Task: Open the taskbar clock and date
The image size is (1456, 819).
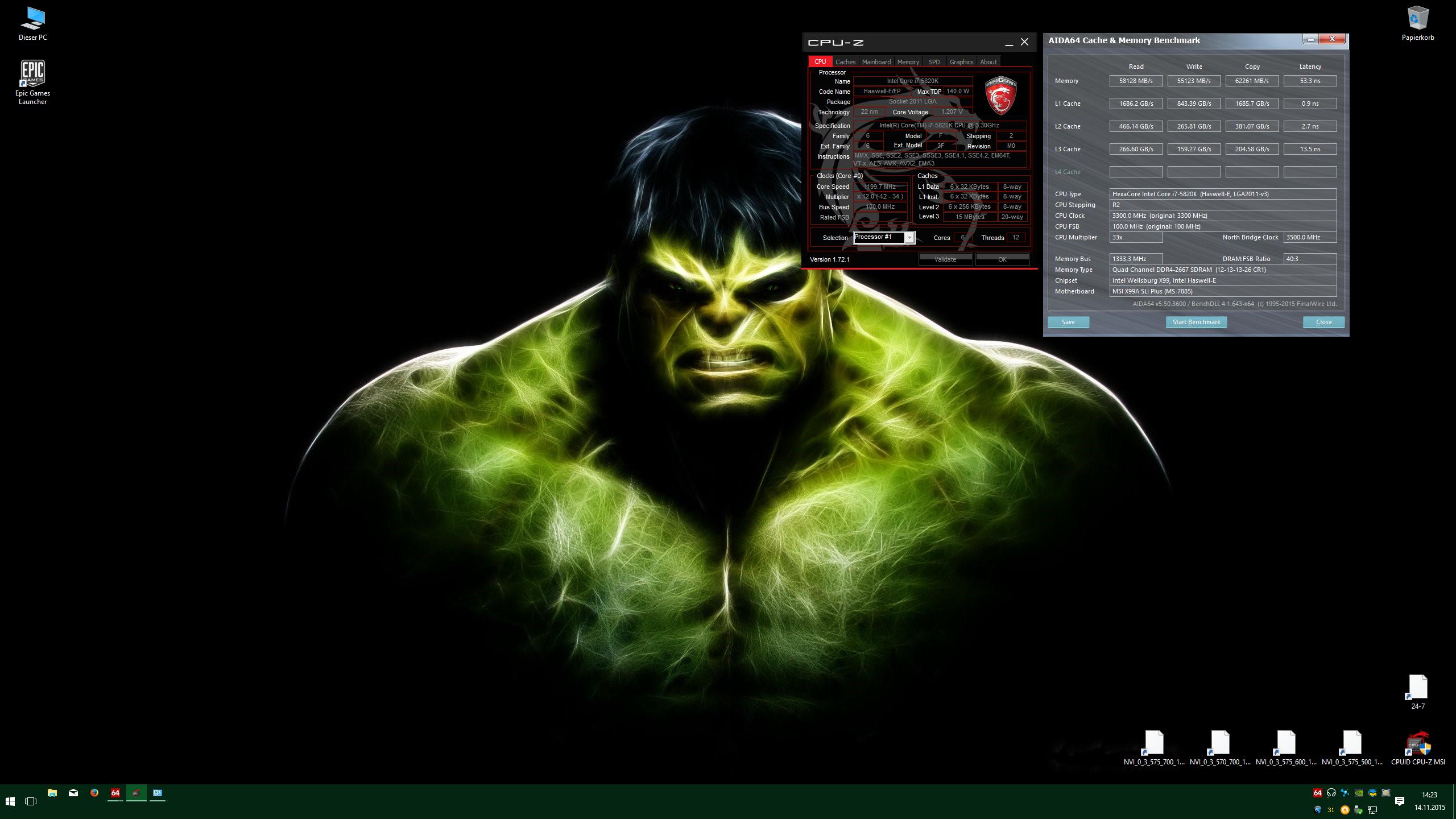Action: [1429, 801]
